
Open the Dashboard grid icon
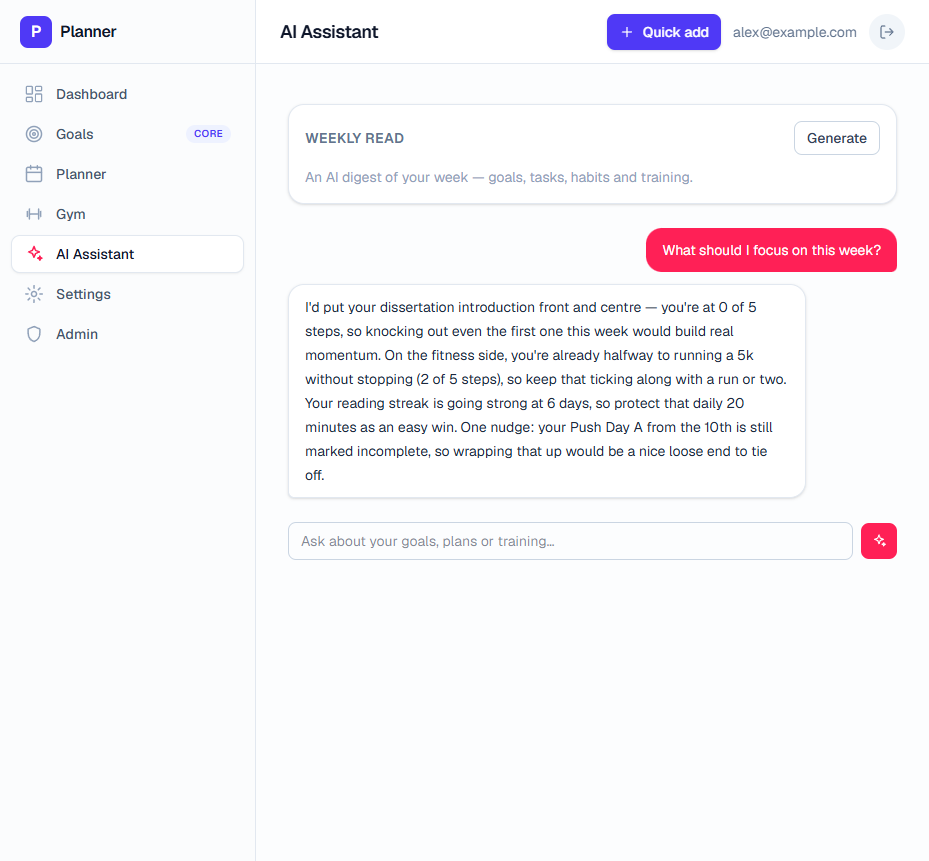coord(34,94)
